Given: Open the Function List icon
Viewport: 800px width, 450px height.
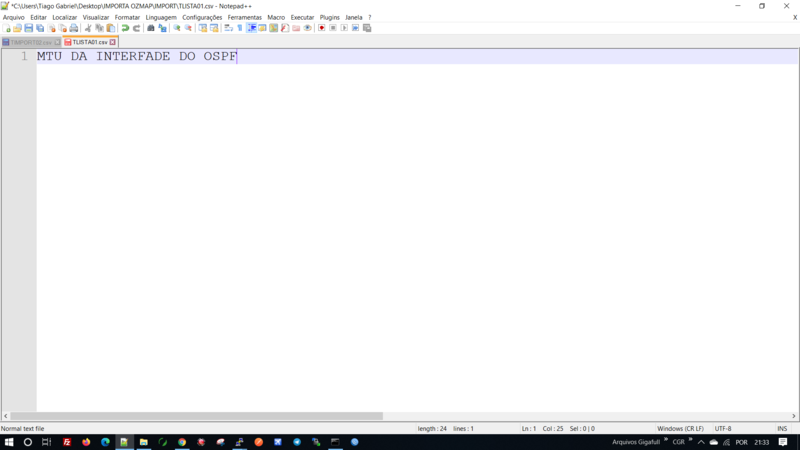Looking at the screenshot, I should (x=285, y=28).
